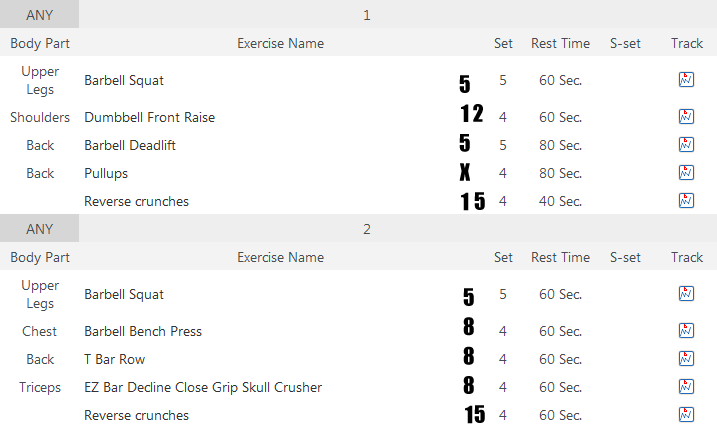Viewport: 717px width, 428px height.
Task: Click track icon for Dumbbell Front Raise
Action: click(686, 117)
